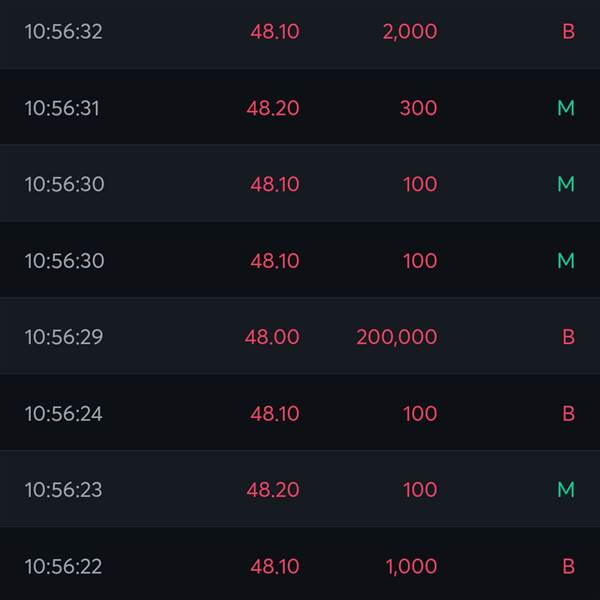Select the 200,000 volume entry

(x=396, y=337)
